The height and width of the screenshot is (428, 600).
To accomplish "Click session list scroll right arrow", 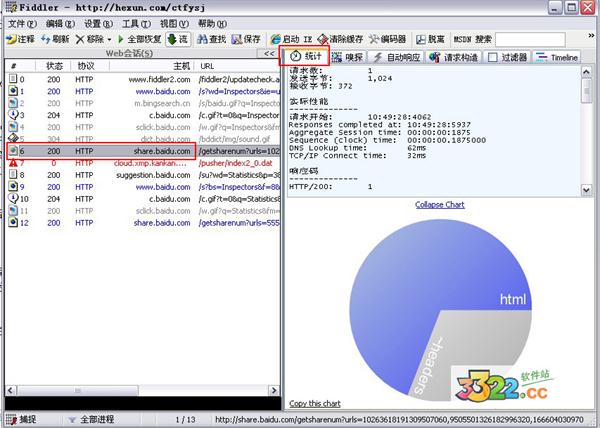I will click(274, 391).
